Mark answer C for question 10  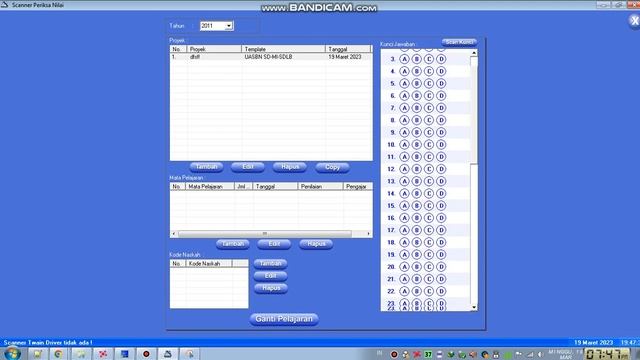429,145
